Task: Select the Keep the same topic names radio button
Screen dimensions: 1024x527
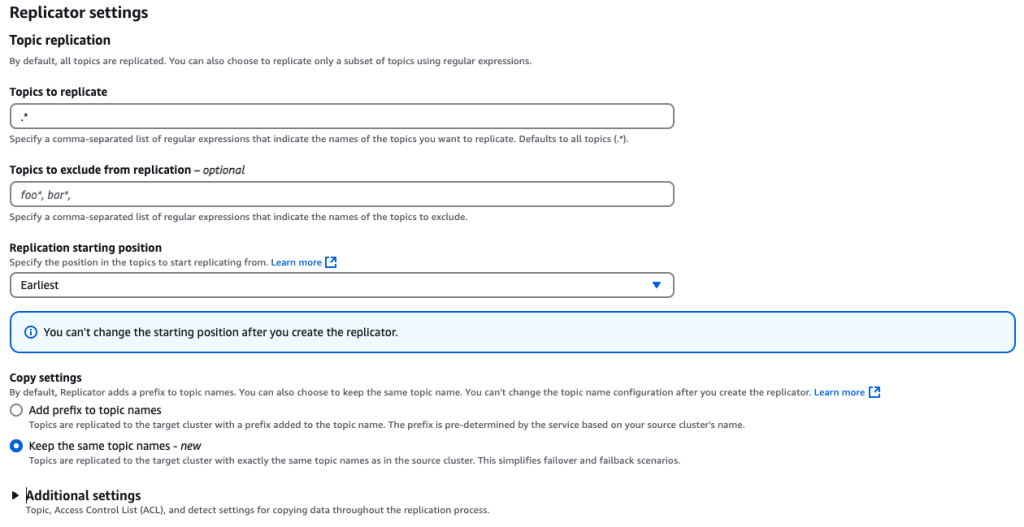Action: [x=16, y=446]
